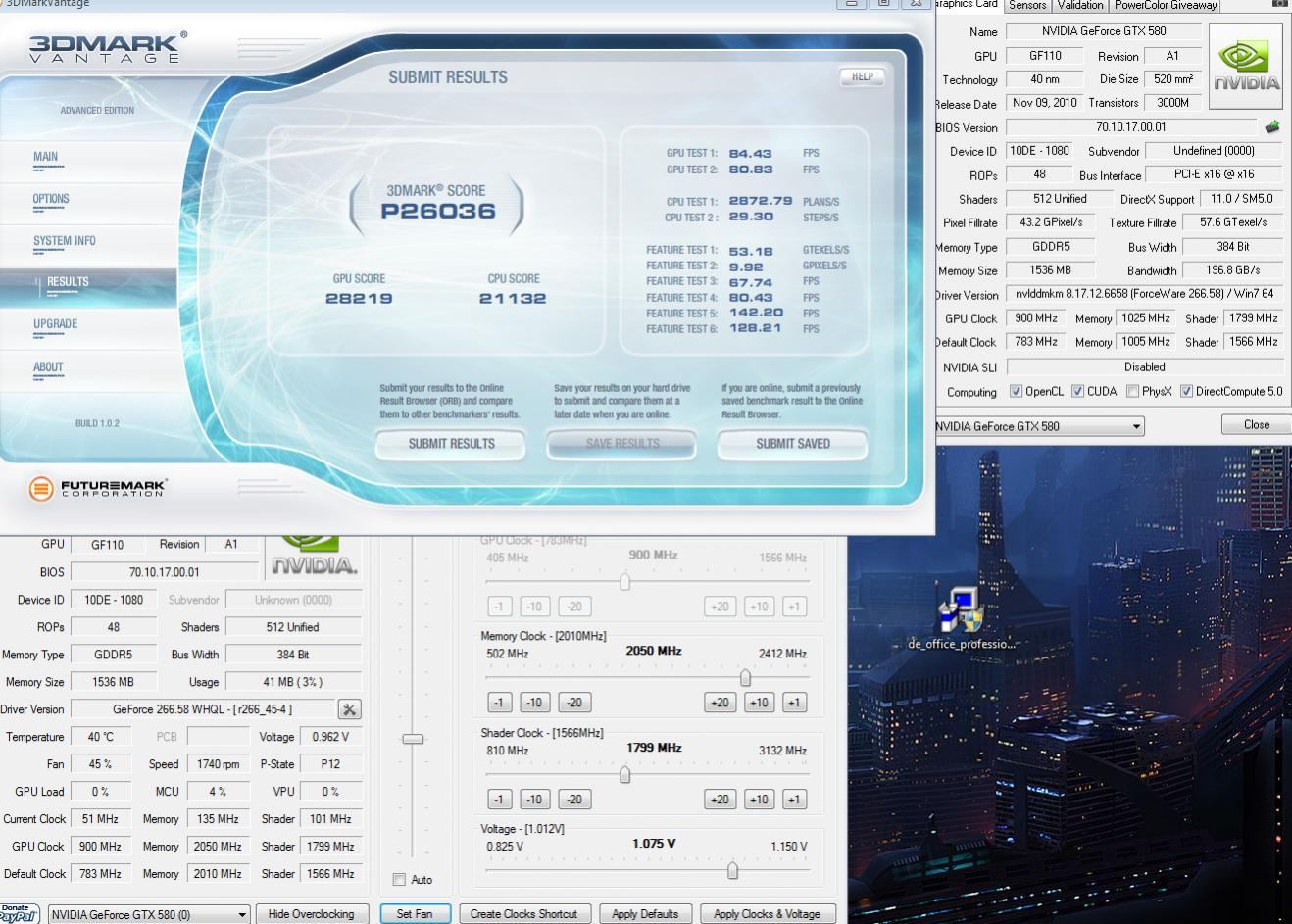Screen dimensions: 1292x924
Task: Toggle the PhysX checkbox
Action: (x=1132, y=391)
